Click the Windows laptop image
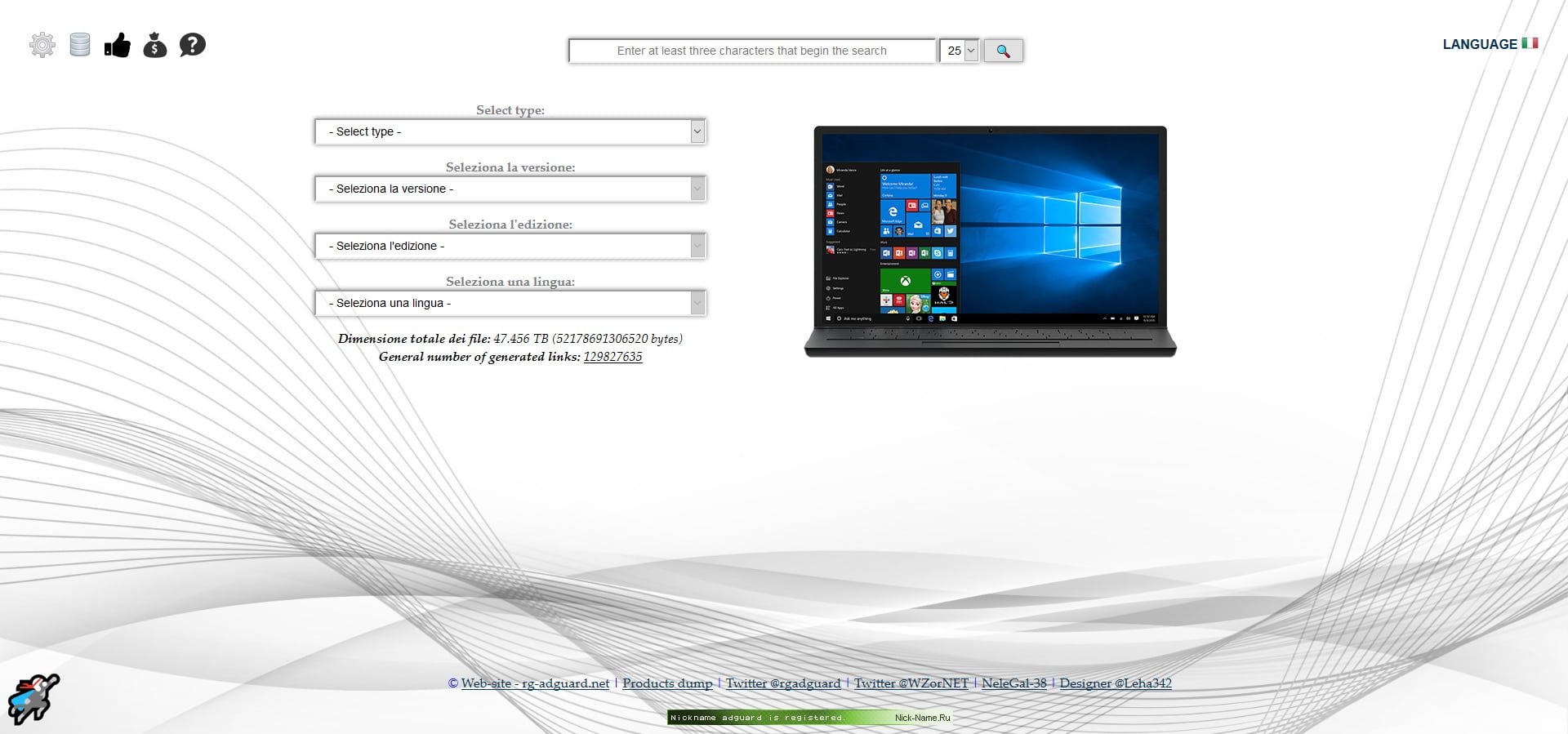Image resolution: width=1568 pixels, height=734 pixels. (990, 241)
